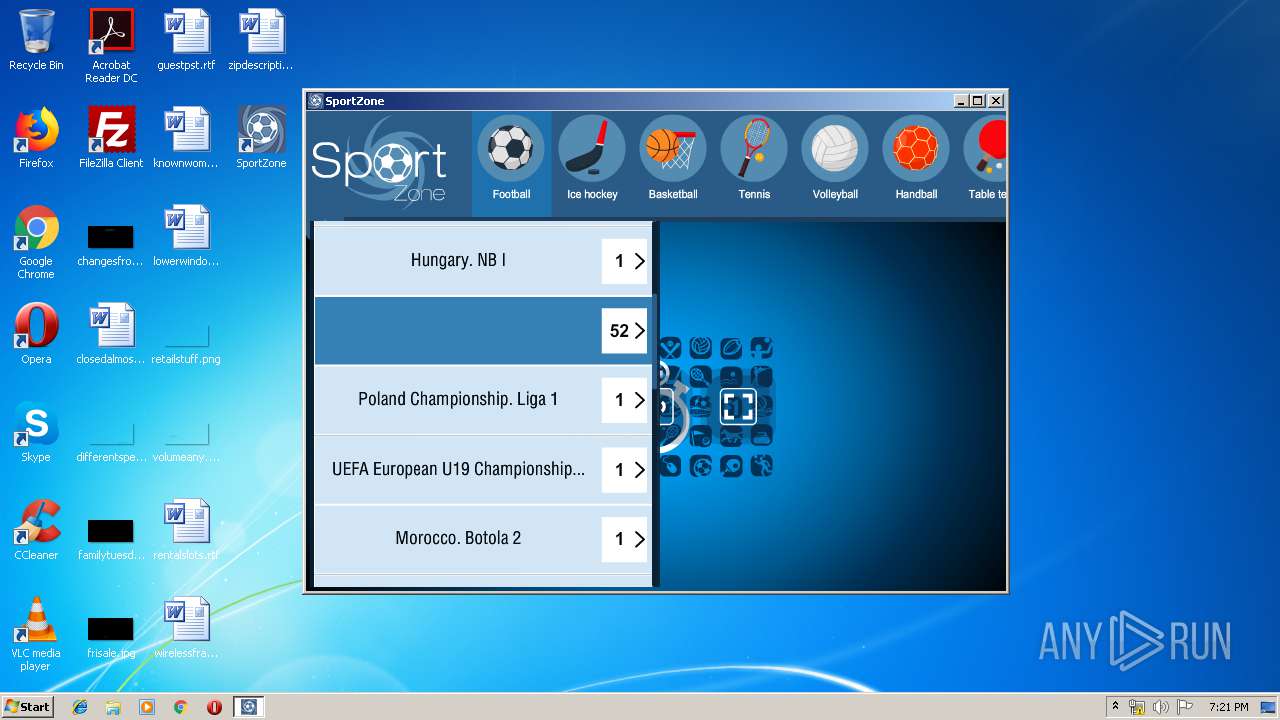Open VLC media player shortcut
This screenshot has width=1280, height=720.
(x=36, y=634)
